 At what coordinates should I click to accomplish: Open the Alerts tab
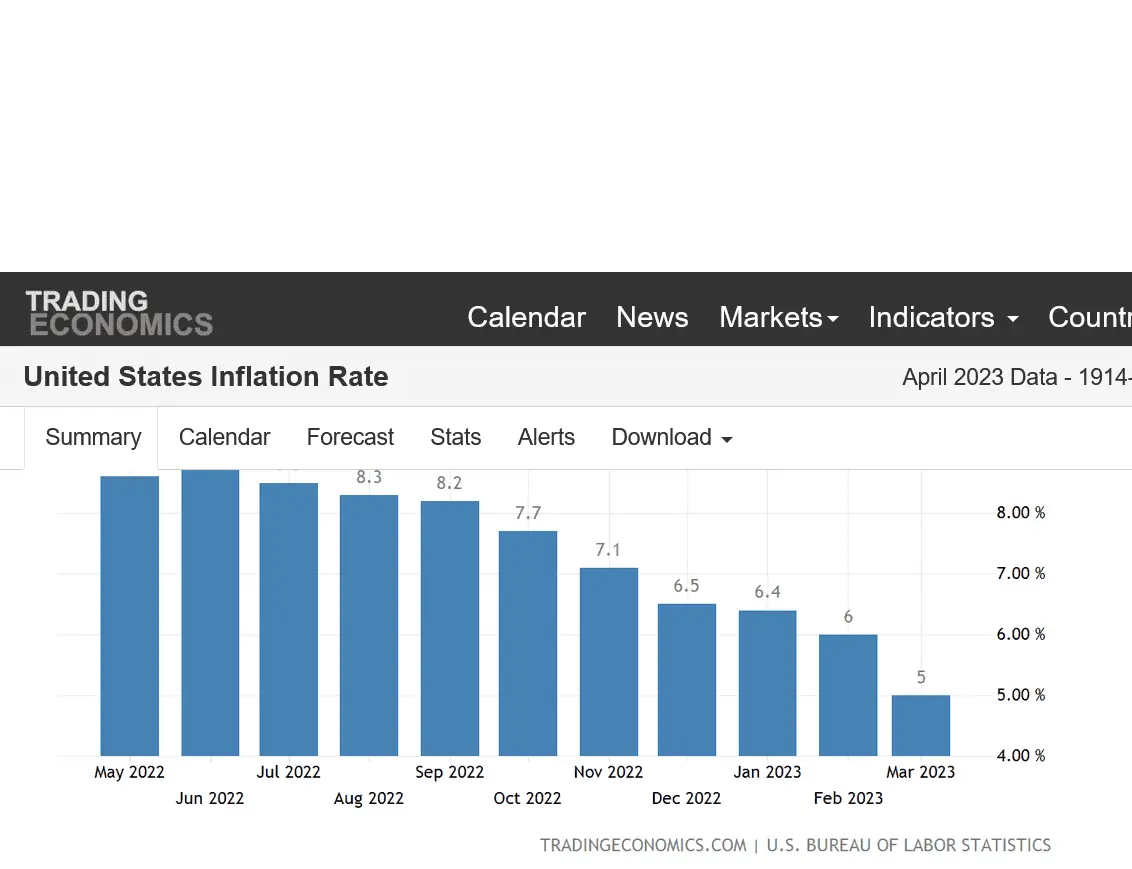tap(546, 438)
